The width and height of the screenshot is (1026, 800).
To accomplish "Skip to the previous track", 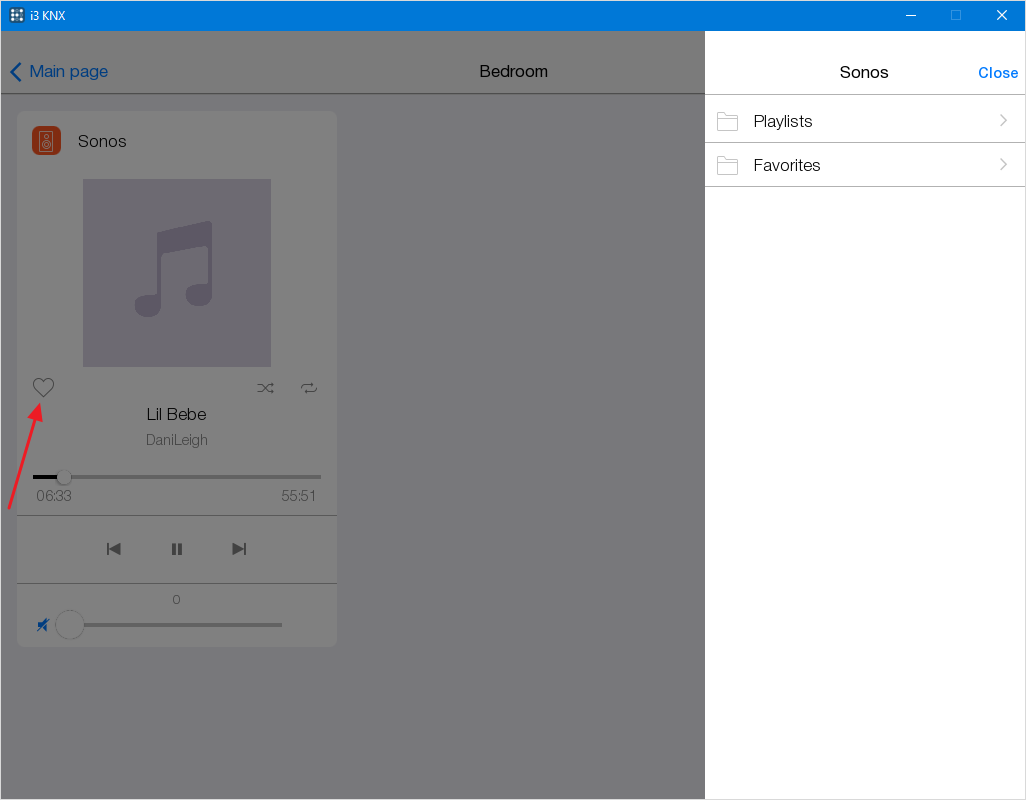I will [x=114, y=549].
